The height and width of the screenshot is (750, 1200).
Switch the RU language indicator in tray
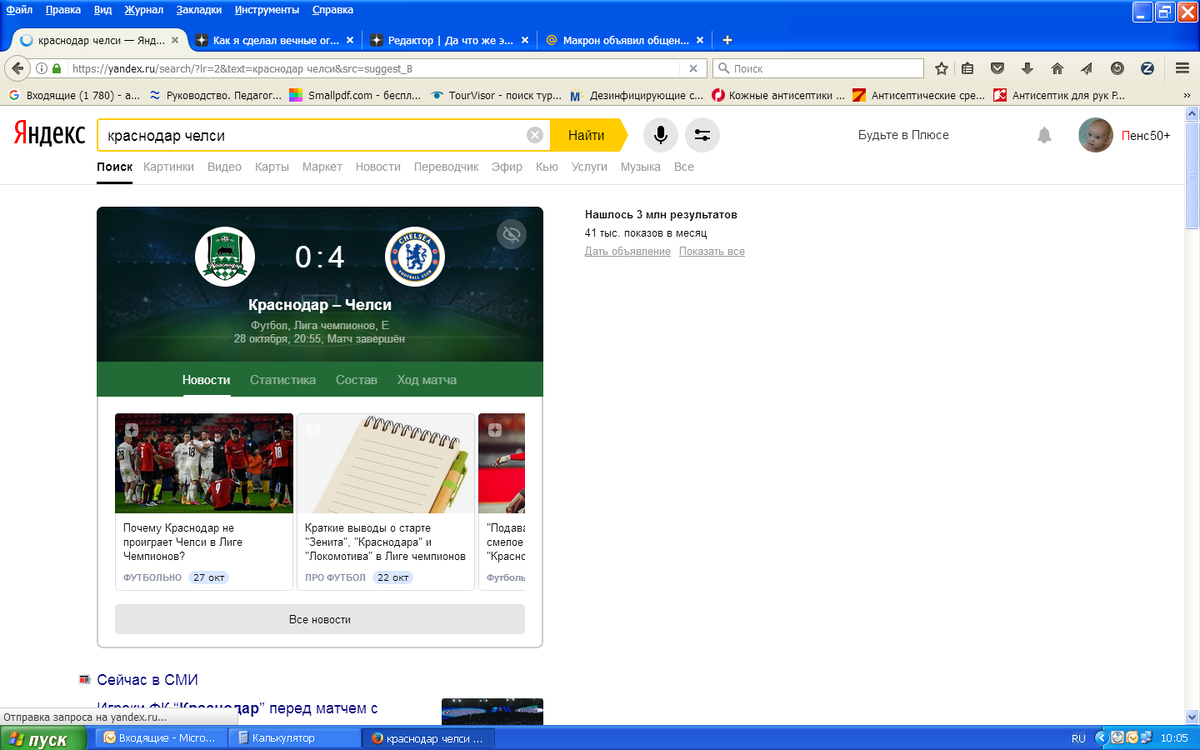(x=1078, y=738)
